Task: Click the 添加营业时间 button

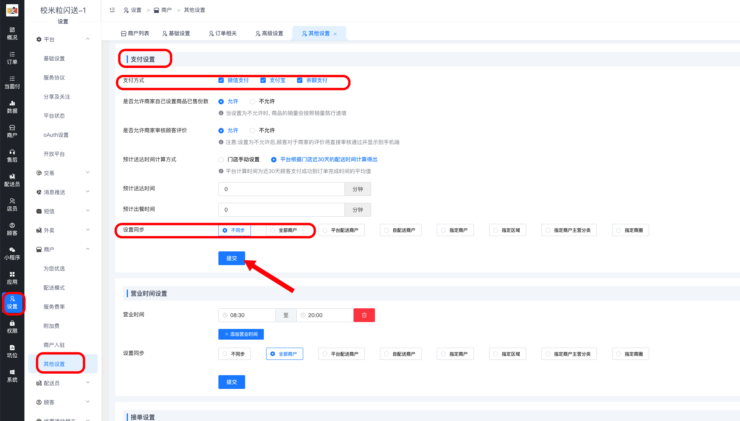Action: click(240, 334)
